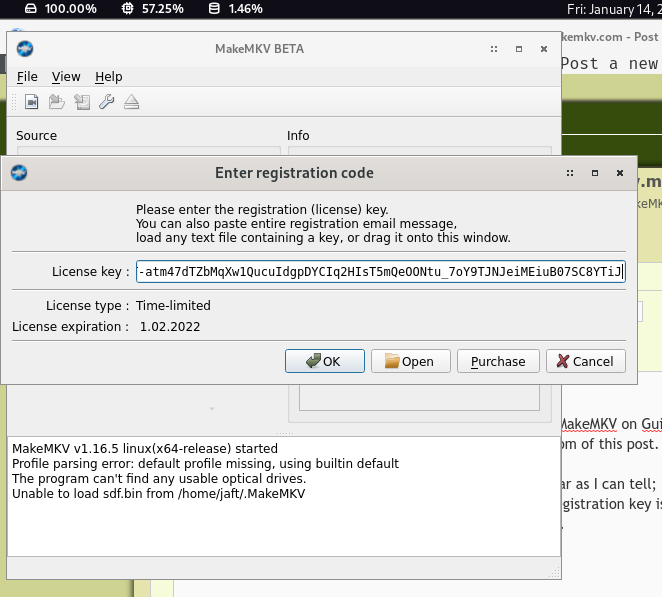The image size is (662, 597).
Task: Click the Open disc folder toolbar icon
Action: 57,102
